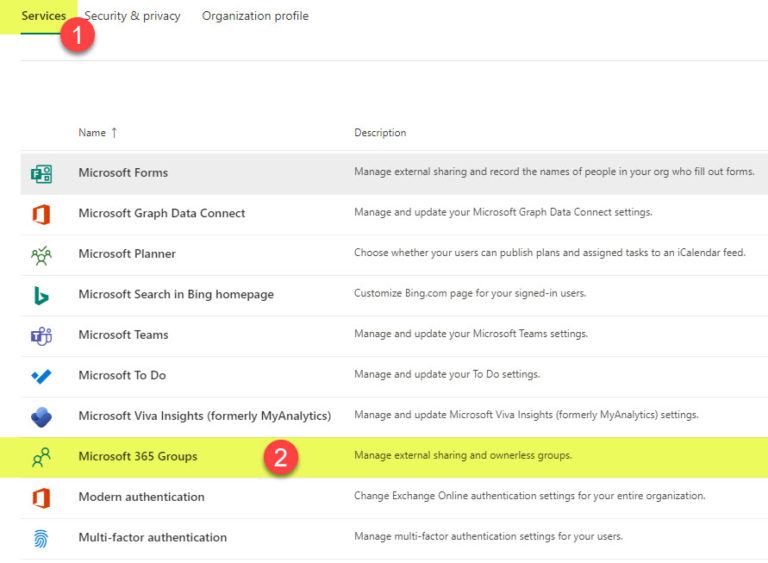
Task: Open Microsoft To Do settings
Action: coord(122,375)
